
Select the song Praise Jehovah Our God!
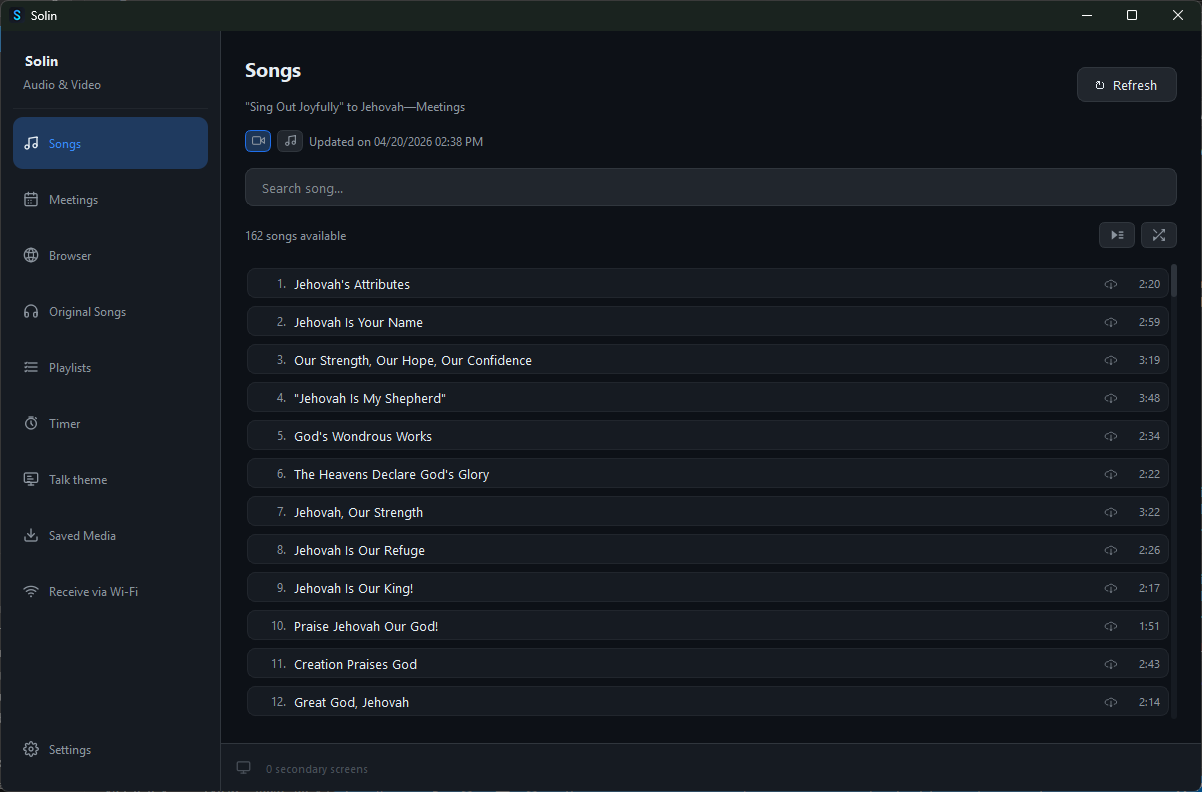(366, 626)
